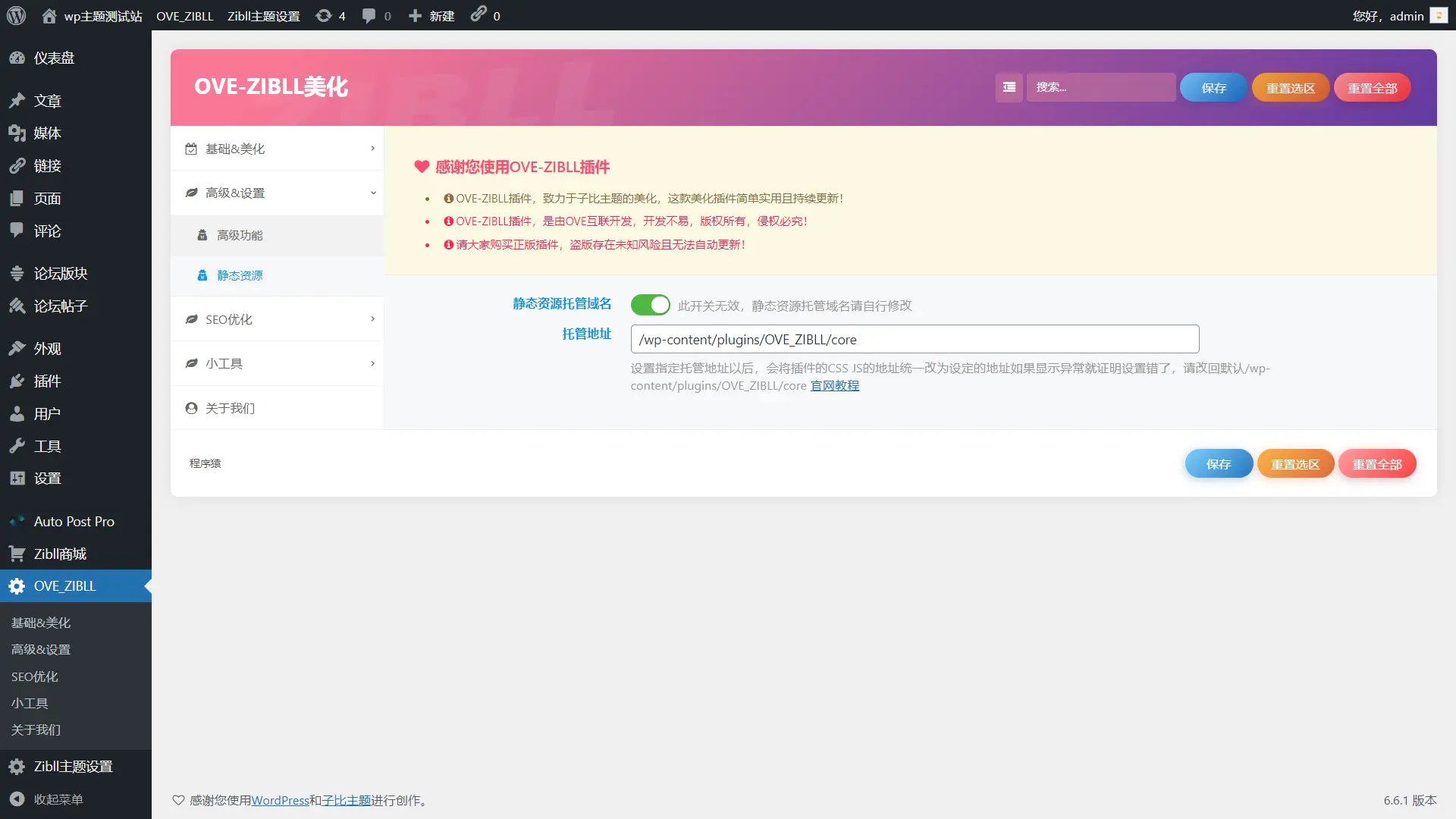Open the 官网教程 tutorial link
The width and height of the screenshot is (1456, 819).
[x=834, y=385]
